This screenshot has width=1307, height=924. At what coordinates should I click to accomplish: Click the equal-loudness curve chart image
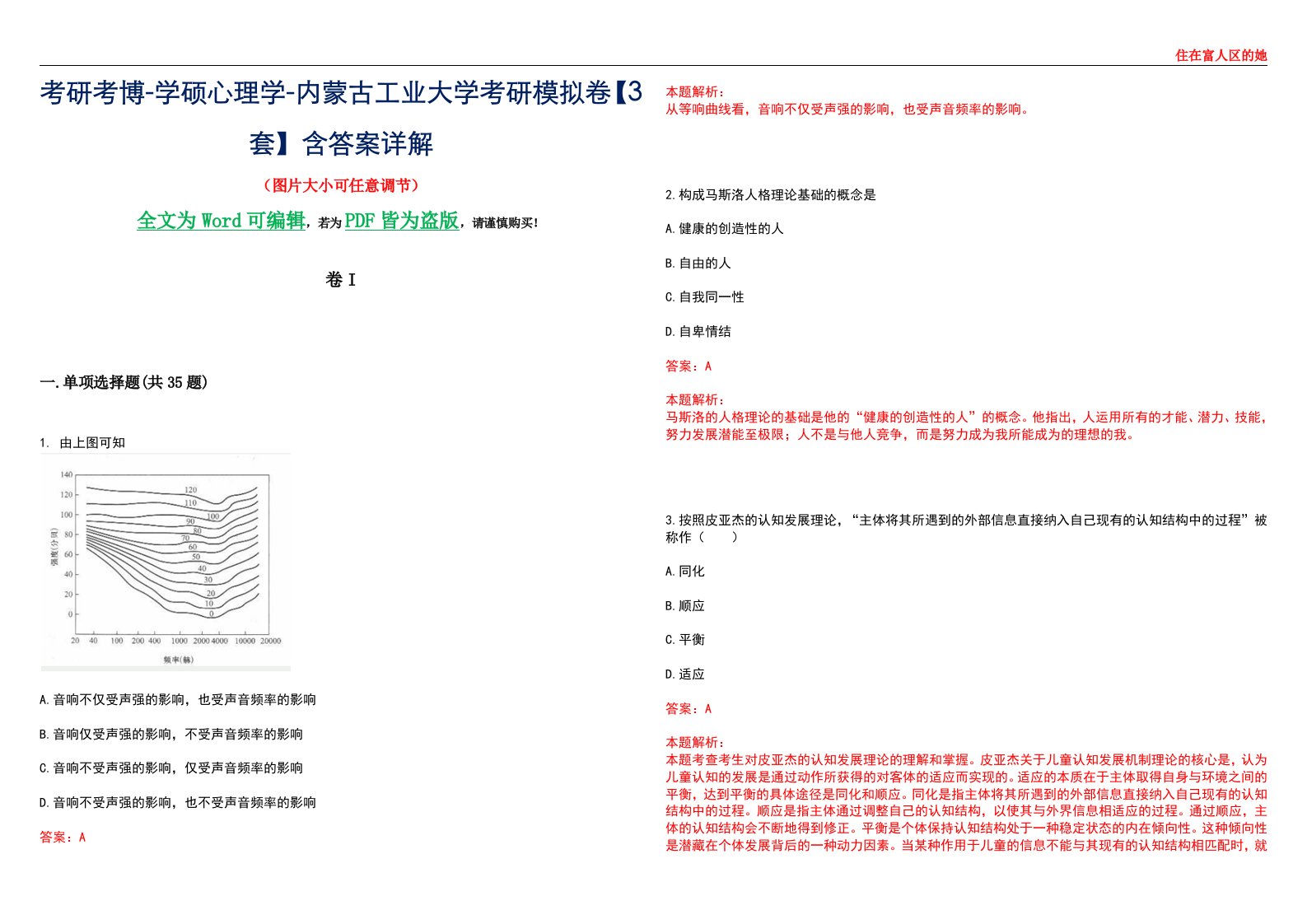pos(165,562)
